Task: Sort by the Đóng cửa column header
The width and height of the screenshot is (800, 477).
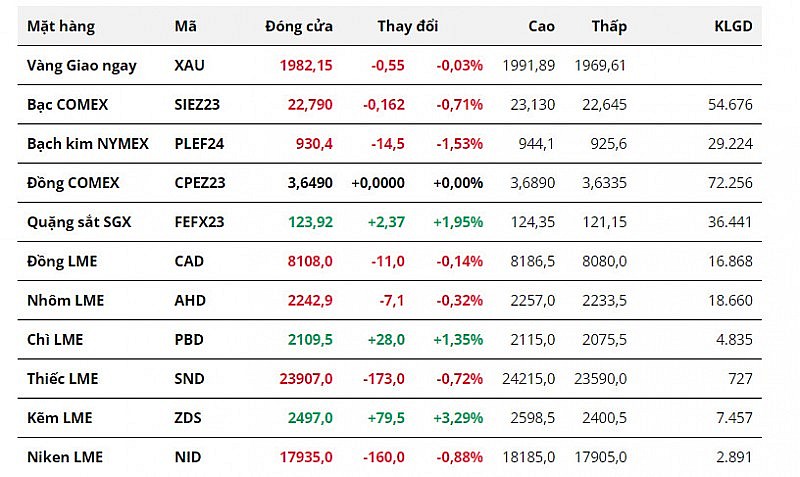Action: [x=299, y=26]
